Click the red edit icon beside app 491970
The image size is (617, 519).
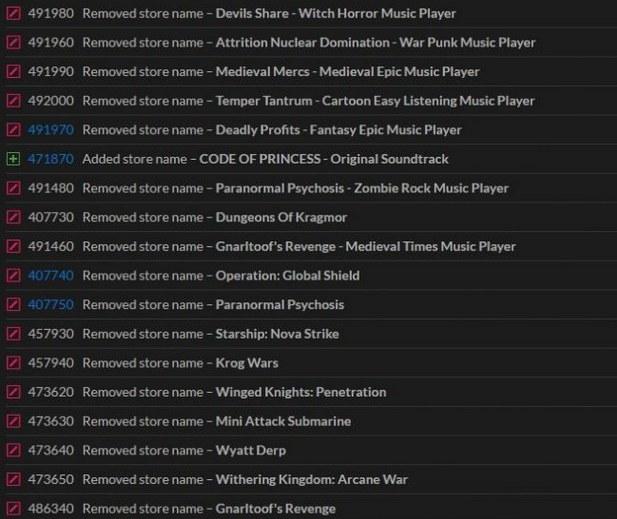click(x=13, y=130)
